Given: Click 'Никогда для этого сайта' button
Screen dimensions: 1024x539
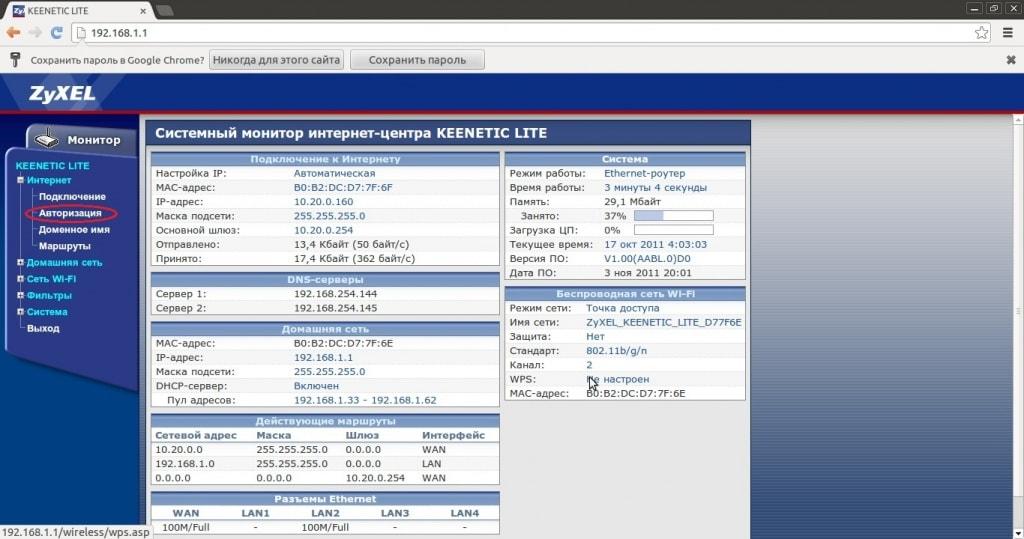Looking at the screenshot, I should point(276,59).
